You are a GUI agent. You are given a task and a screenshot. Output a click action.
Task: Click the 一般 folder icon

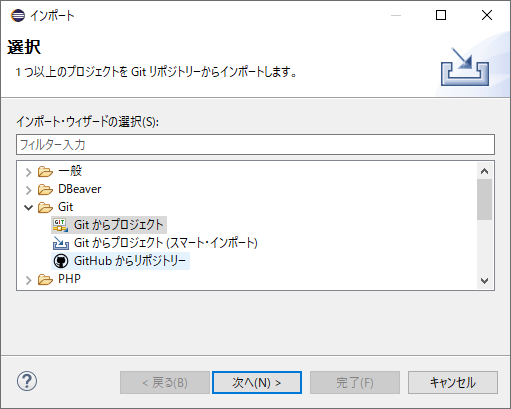coord(45,171)
